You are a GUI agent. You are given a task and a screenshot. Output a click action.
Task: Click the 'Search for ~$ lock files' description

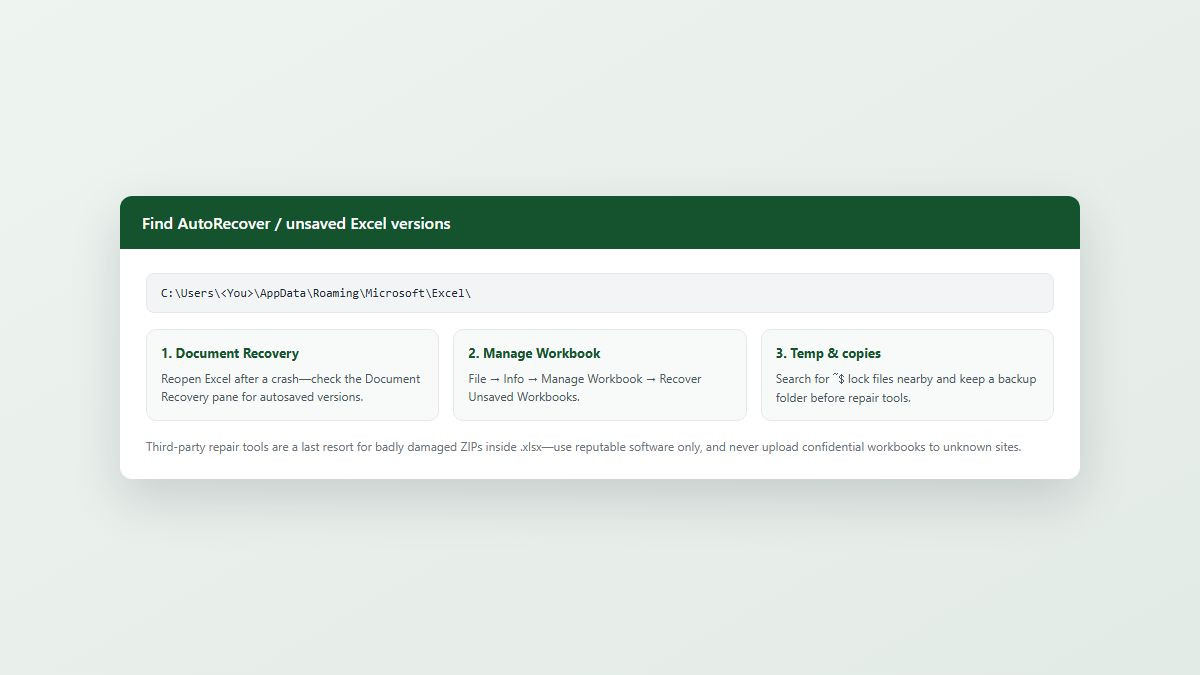(x=906, y=388)
